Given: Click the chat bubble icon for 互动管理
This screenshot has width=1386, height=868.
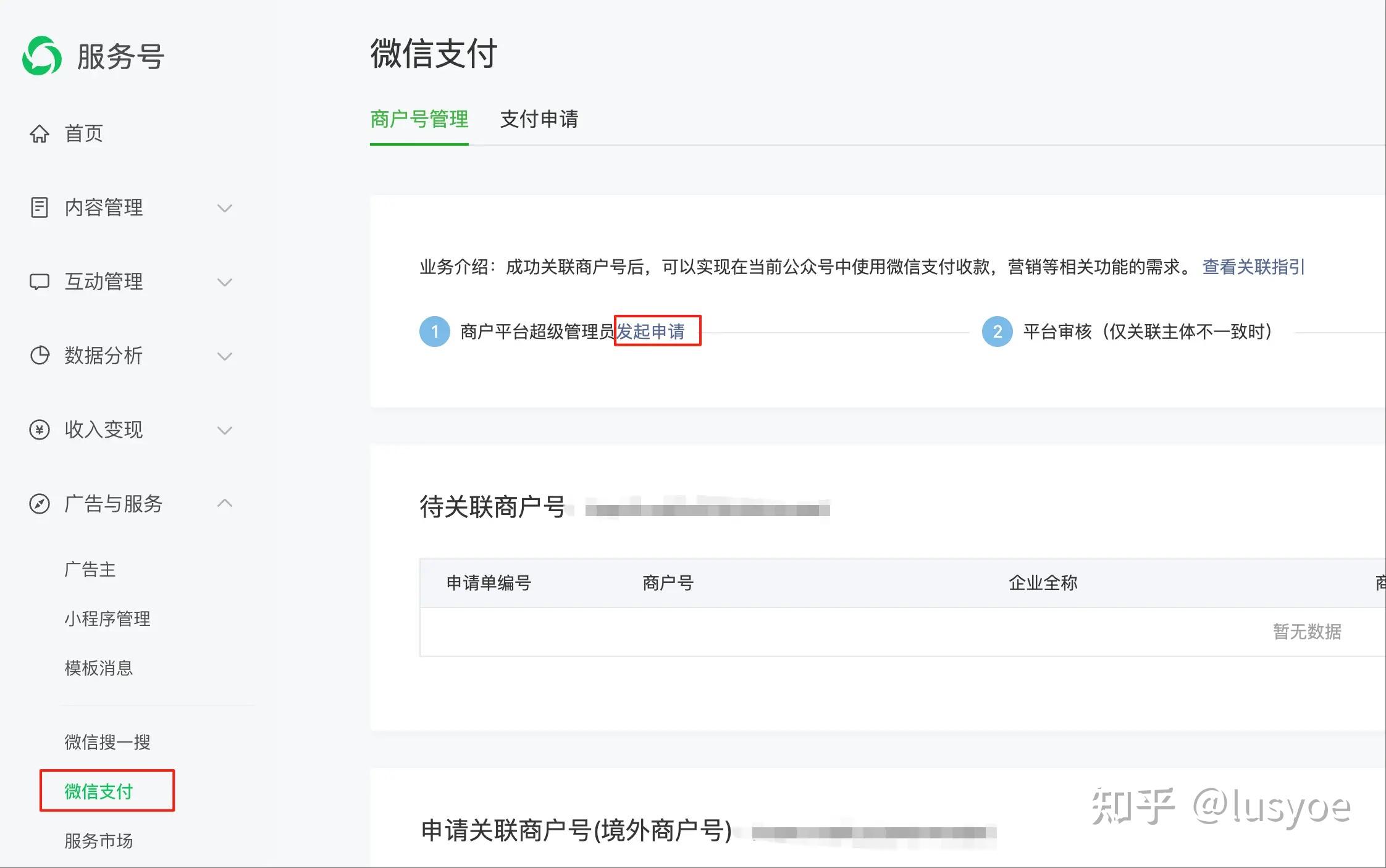Looking at the screenshot, I should point(40,282).
